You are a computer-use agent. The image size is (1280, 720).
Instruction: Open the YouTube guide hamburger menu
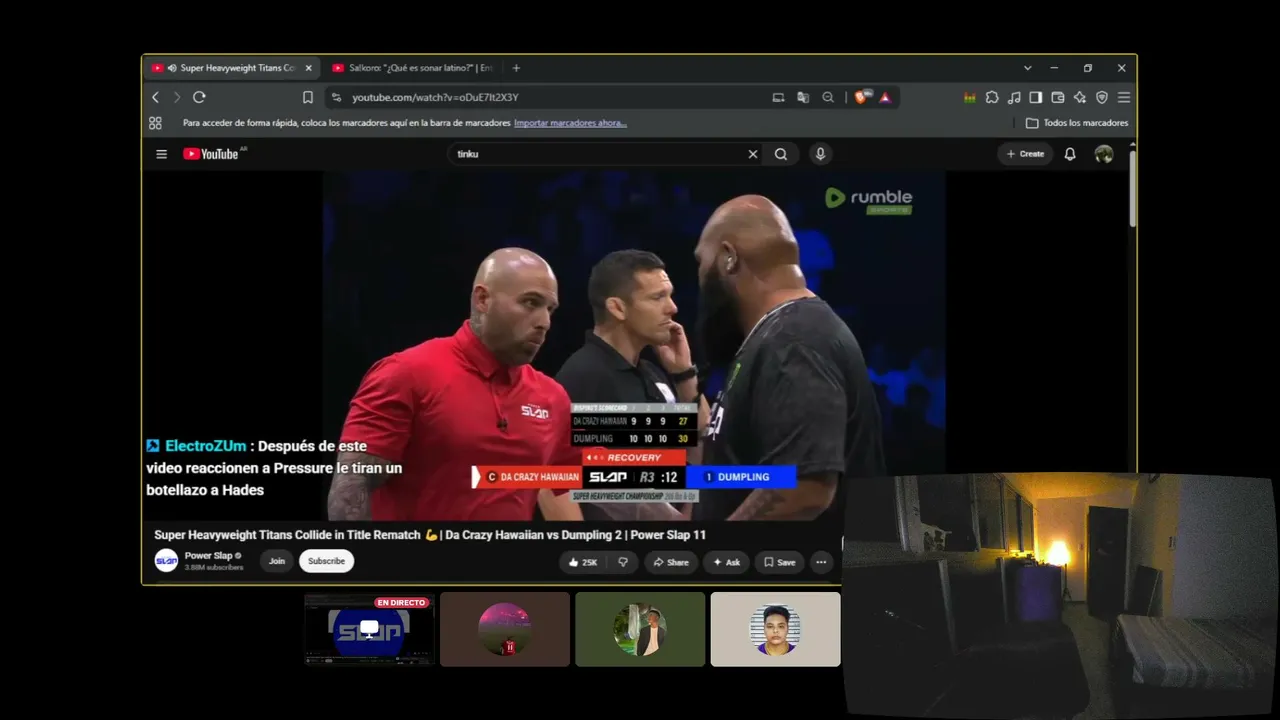point(161,154)
